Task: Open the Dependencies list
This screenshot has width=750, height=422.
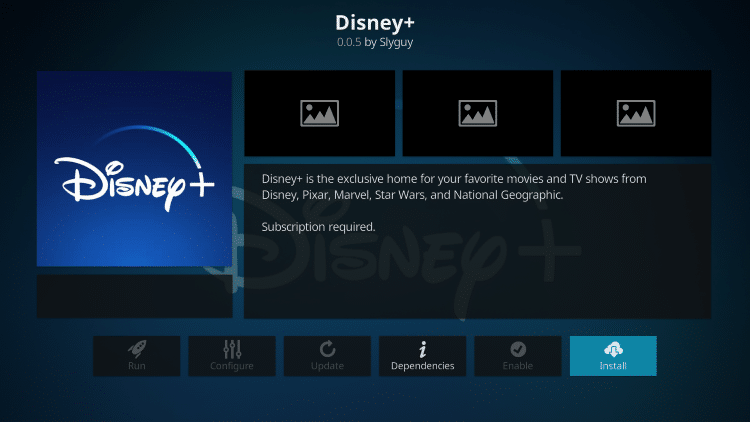Action: [422, 356]
